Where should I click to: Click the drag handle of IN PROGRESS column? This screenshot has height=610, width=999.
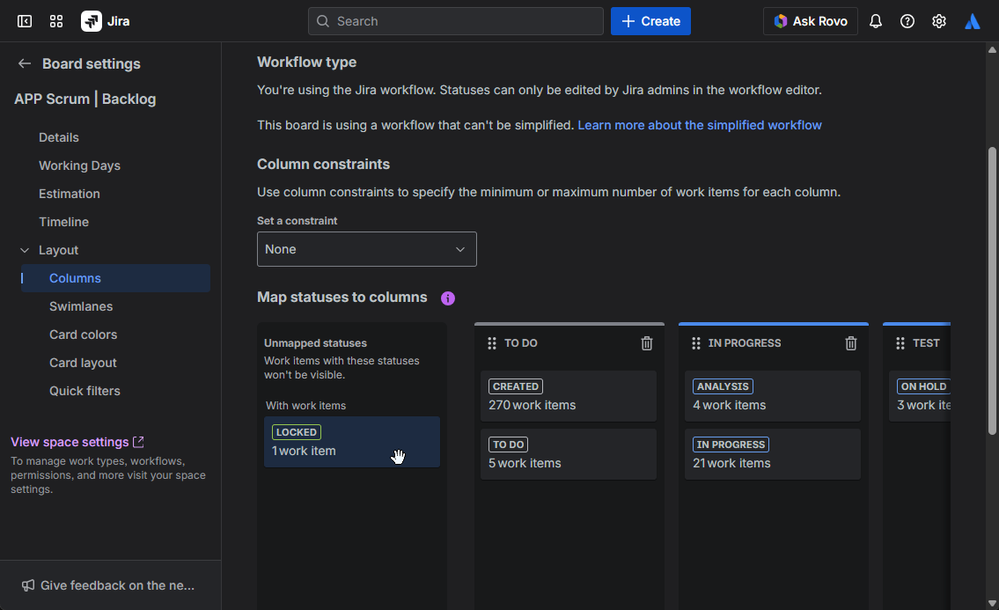tap(696, 344)
